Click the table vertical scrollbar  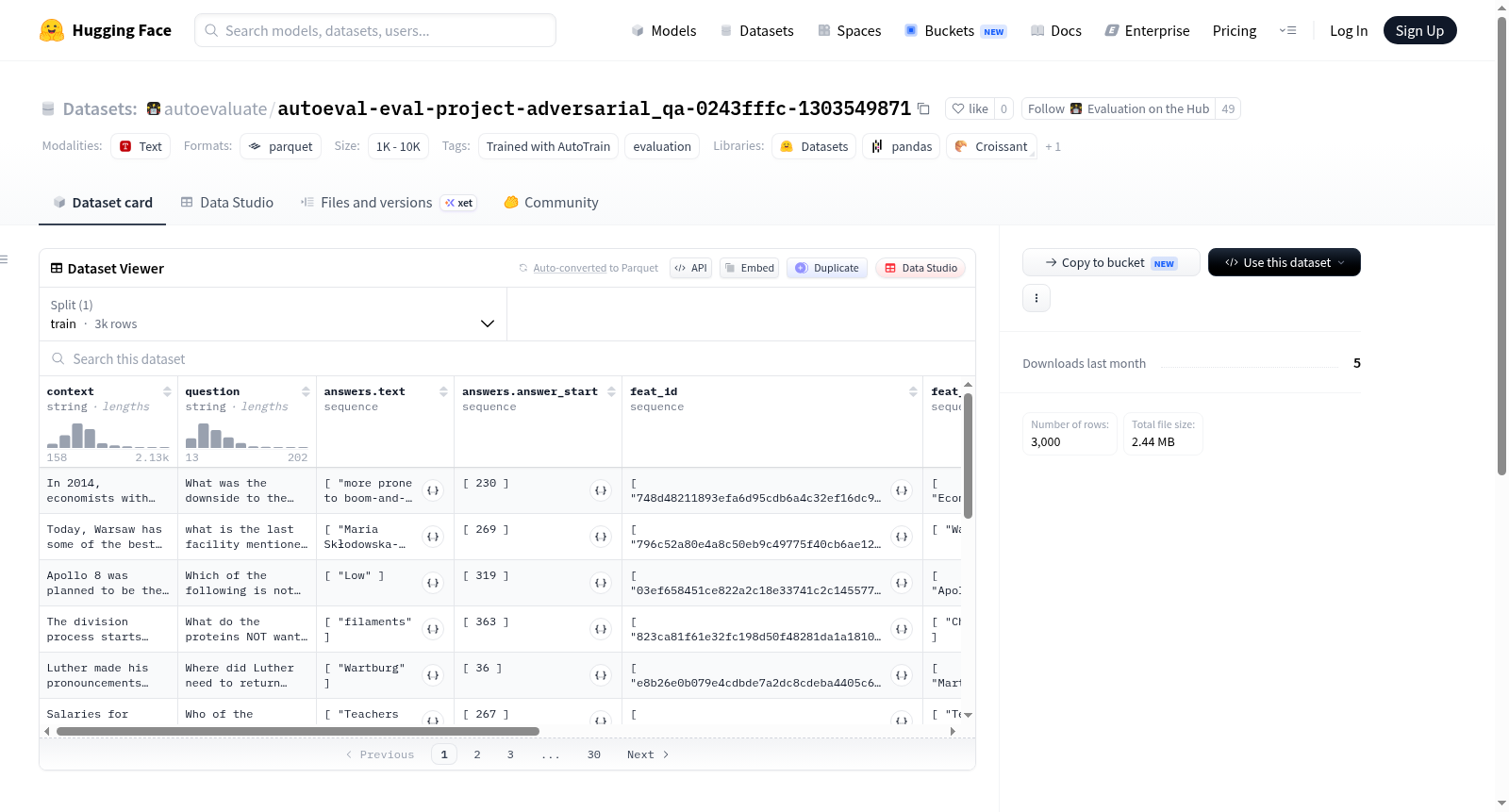(x=968, y=456)
